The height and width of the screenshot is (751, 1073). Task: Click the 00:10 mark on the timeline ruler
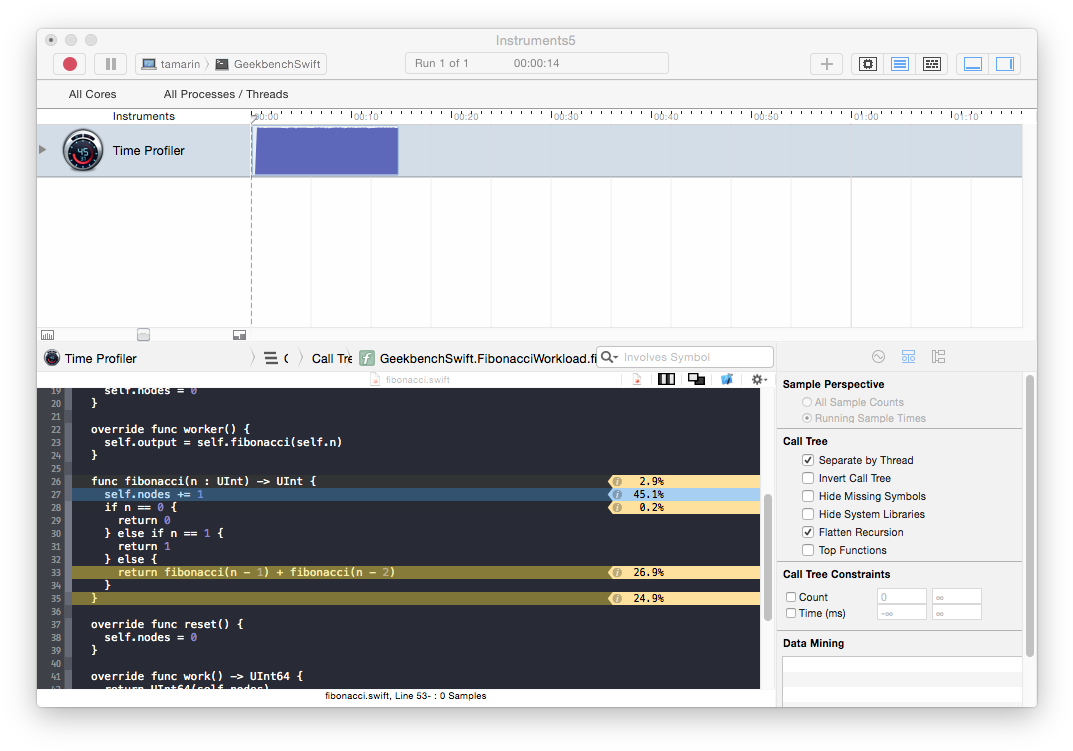(x=366, y=116)
